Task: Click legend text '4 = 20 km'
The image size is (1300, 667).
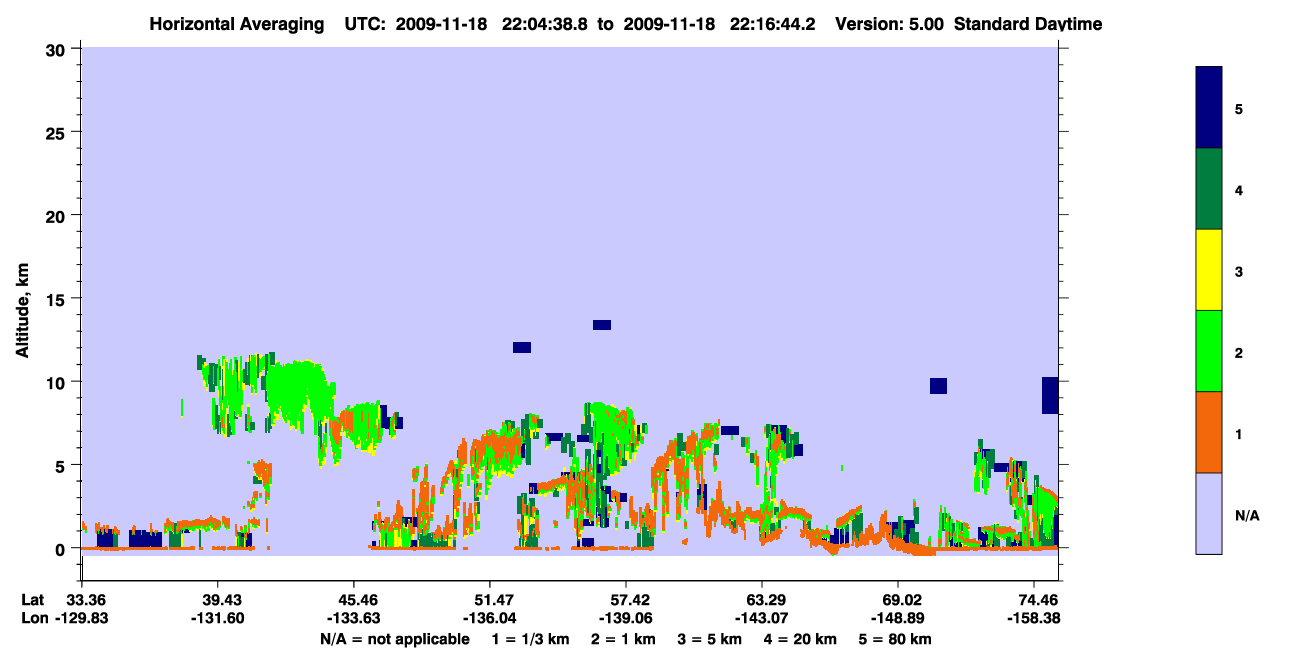Action: 801,639
